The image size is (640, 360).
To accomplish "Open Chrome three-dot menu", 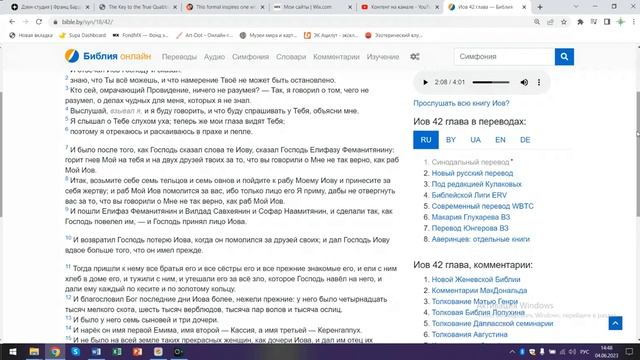I will click(x=633, y=22).
